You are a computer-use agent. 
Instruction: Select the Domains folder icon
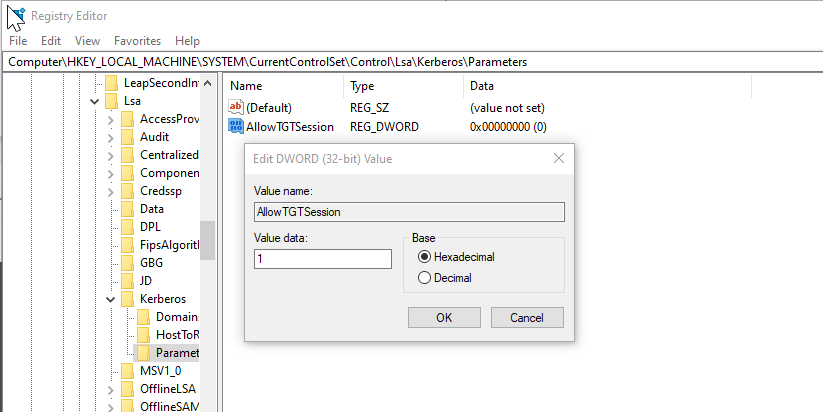(x=143, y=317)
